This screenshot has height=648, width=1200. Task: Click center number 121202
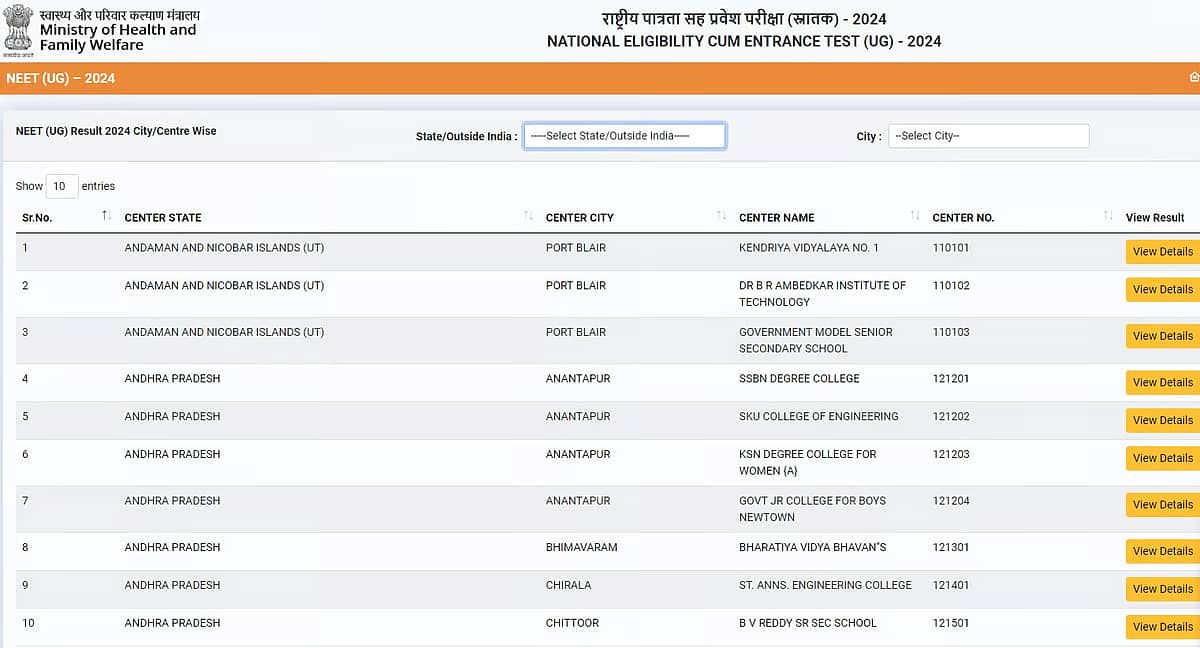pos(951,416)
